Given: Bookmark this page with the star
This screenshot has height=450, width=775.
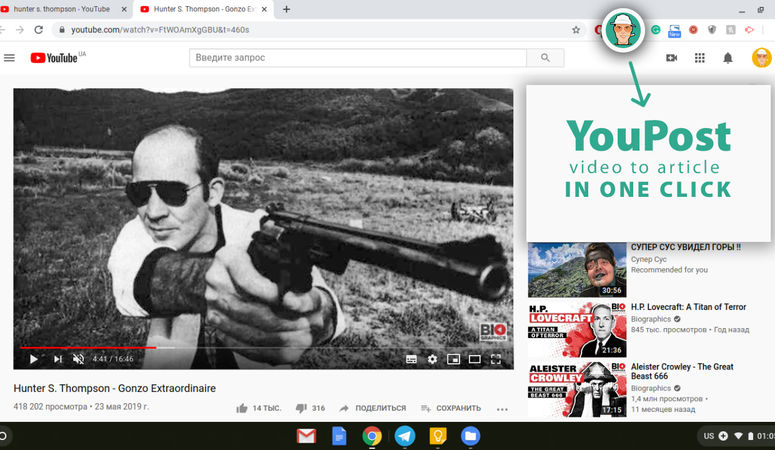Looking at the screenshot, I should [x=576, y=30].
